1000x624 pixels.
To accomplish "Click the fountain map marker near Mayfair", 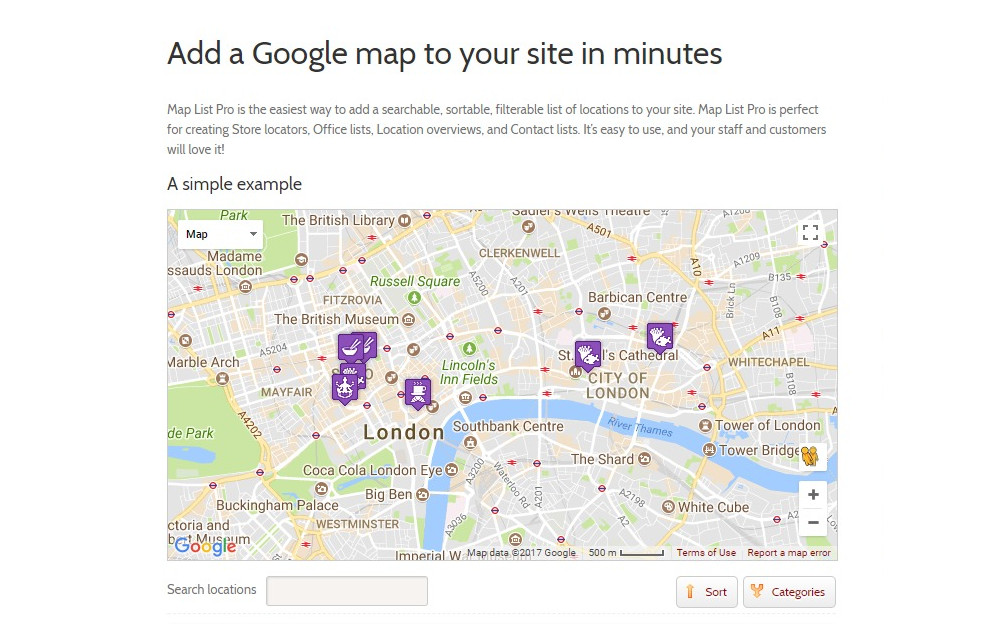I will [x=344, y=387].
